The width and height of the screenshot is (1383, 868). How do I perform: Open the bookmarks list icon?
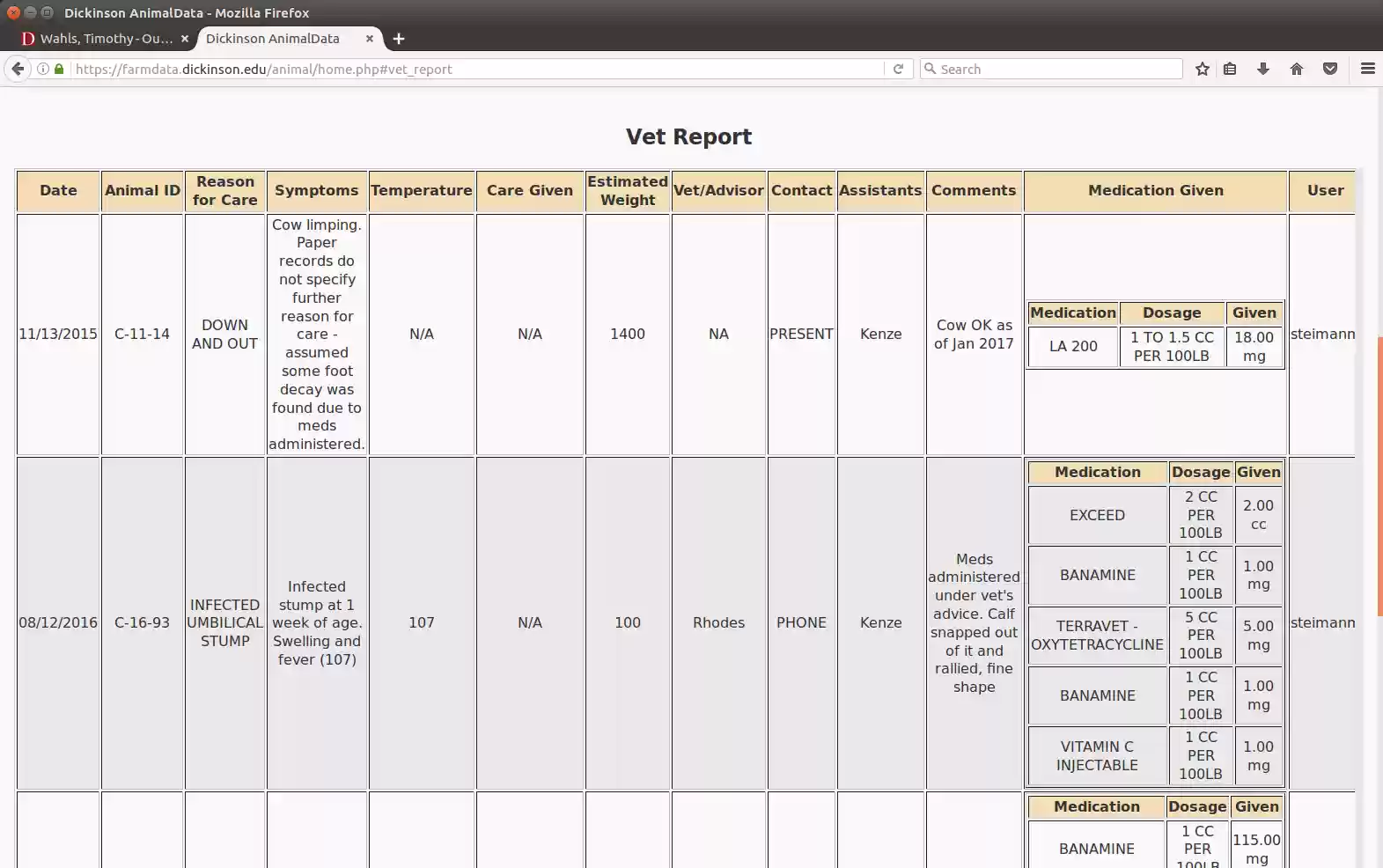[1230, 69]
